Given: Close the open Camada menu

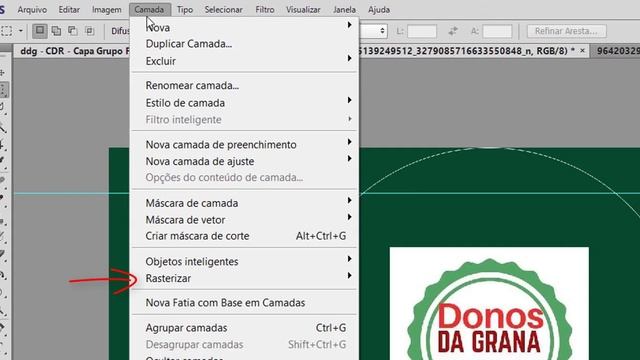Looking at the screenshot, I should (149, 9).
